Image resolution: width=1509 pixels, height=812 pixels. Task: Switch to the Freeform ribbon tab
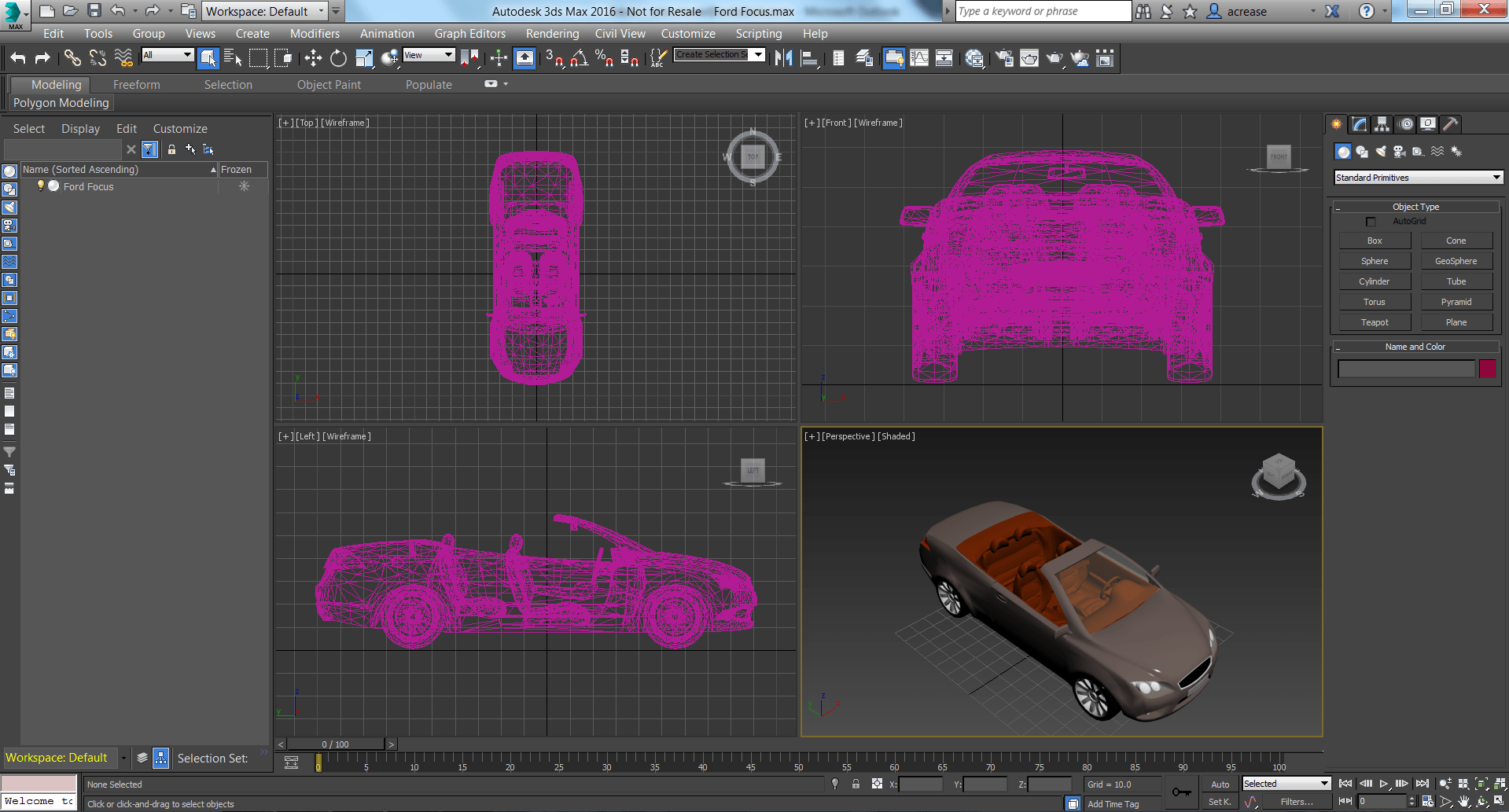pyautogui.click(x=136, y=84)
